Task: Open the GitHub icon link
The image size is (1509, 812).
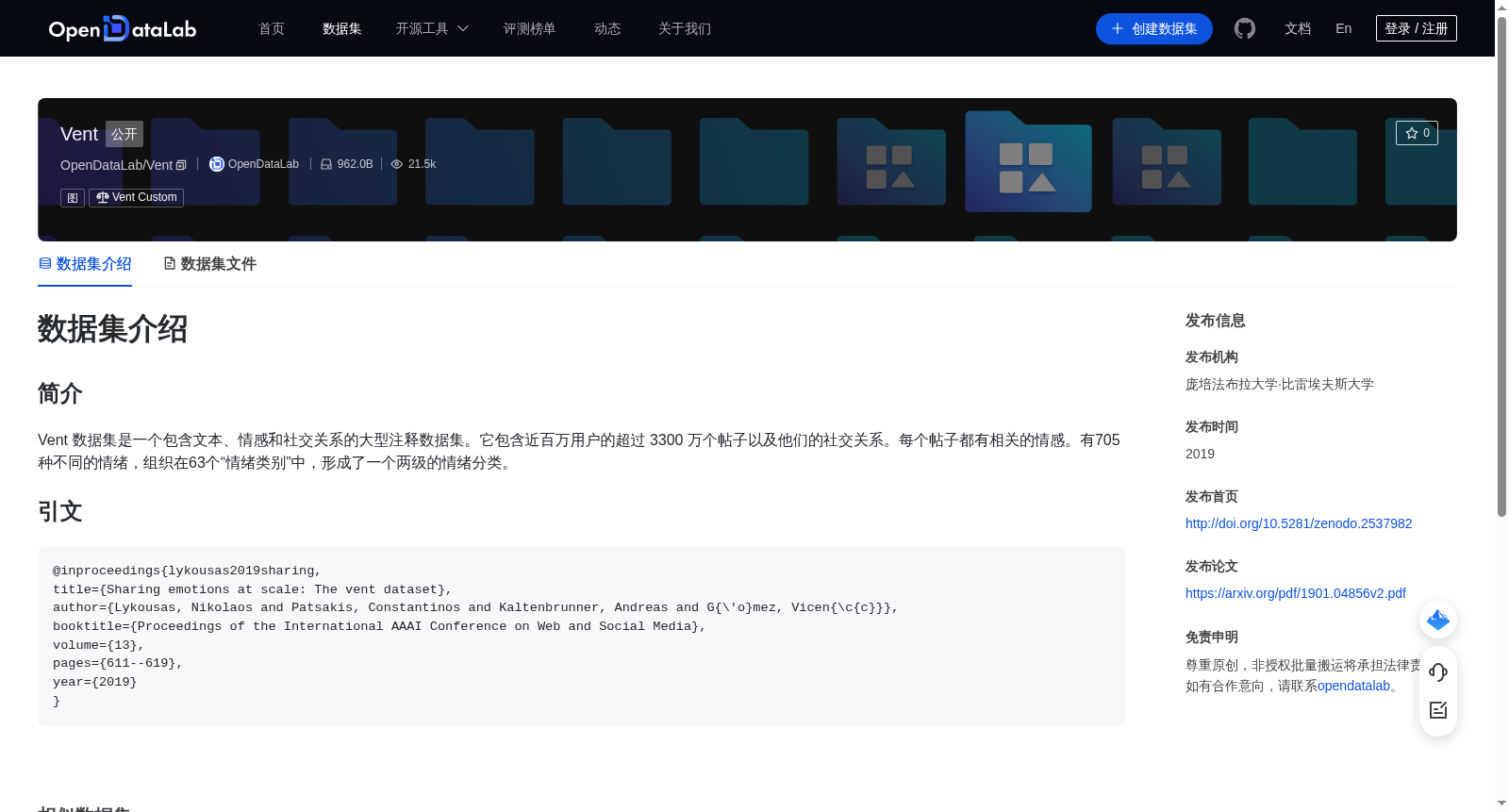Action: pyautogui.click(x=1245, y=28)
